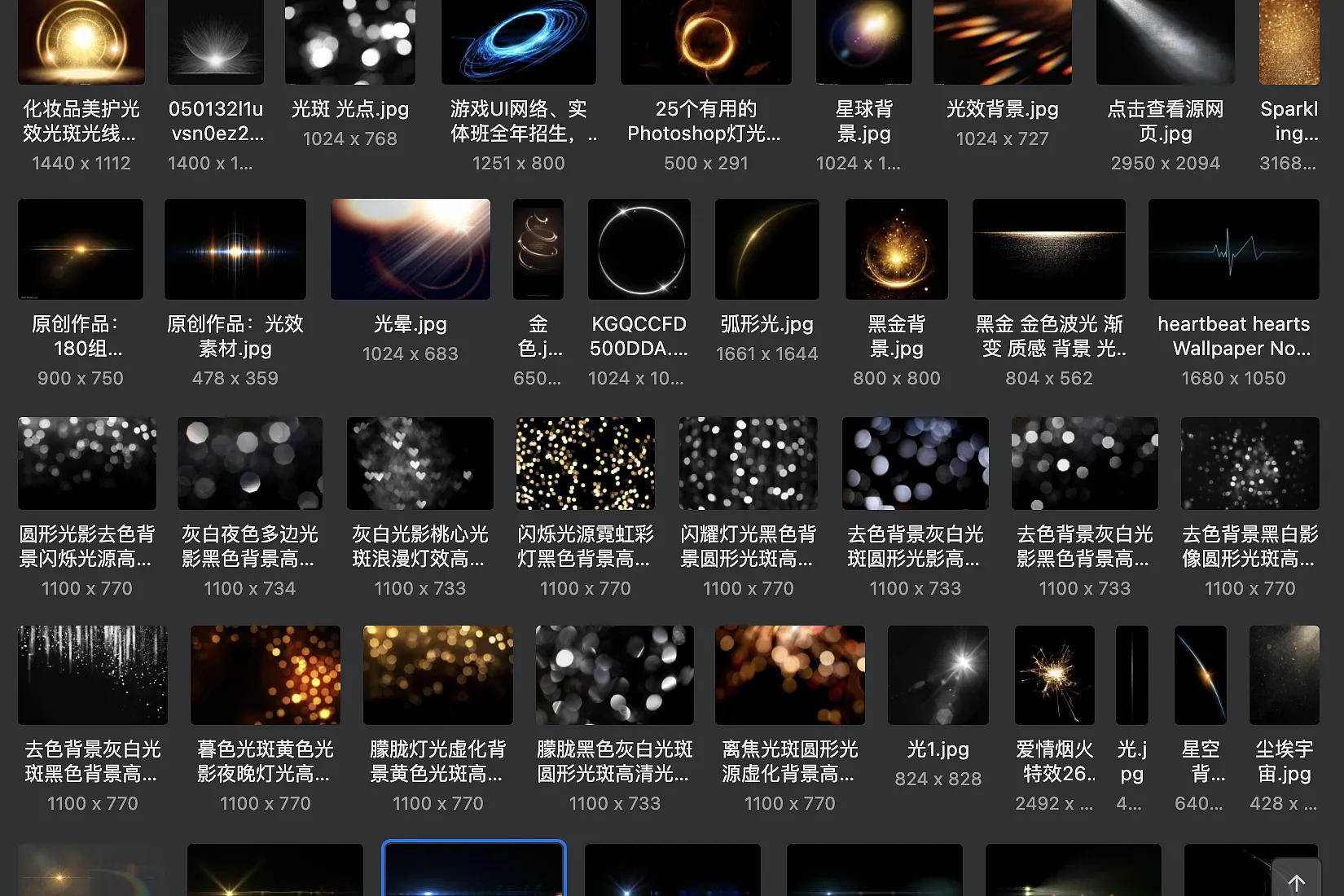Select the 去色背景黑白影像 thumbnail
Image resolution: width=1344 pixels, height=896 pixels.
point(1250,463)
